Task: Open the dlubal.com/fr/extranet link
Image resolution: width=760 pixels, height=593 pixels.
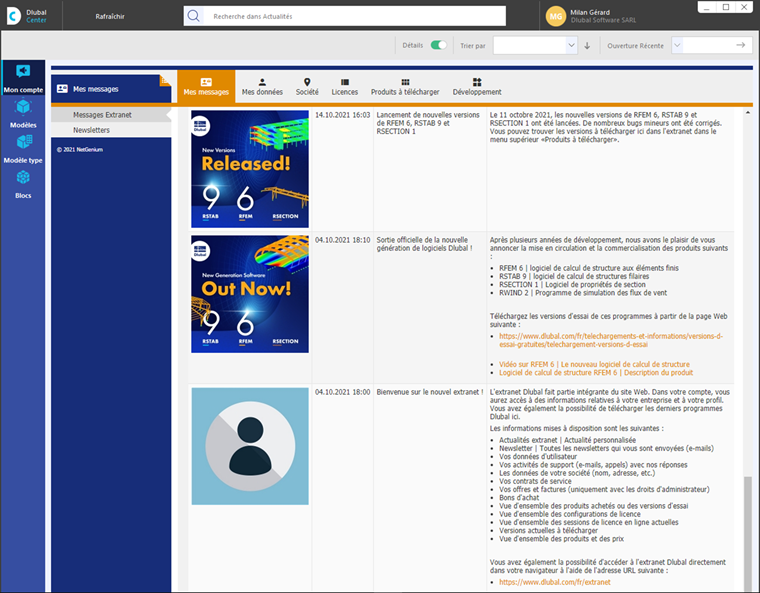Action: click(x=554, y=582)
